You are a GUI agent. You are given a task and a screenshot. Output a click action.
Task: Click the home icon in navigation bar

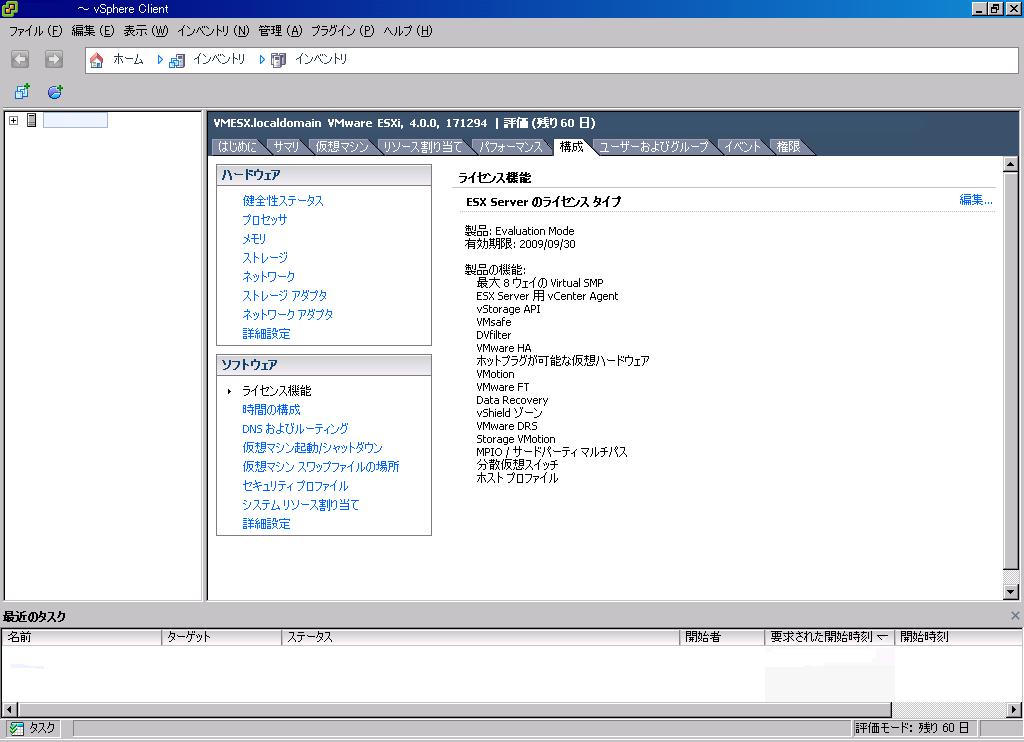point(97,60)
